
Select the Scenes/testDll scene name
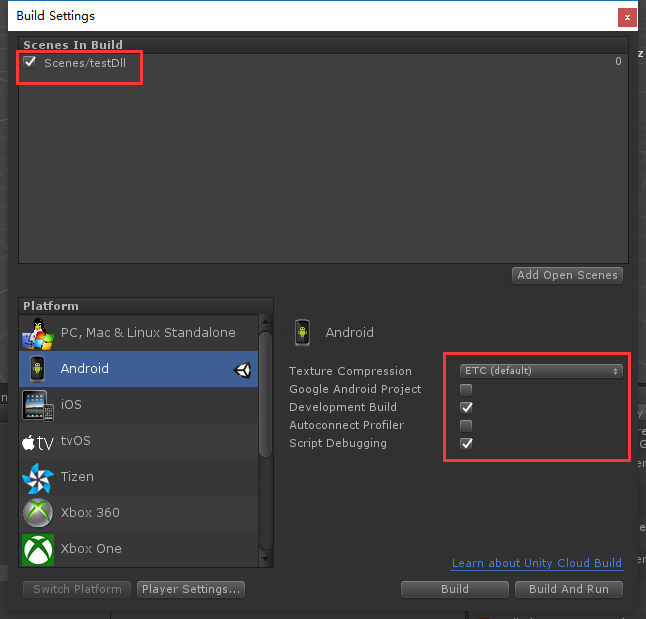(85, 63)
